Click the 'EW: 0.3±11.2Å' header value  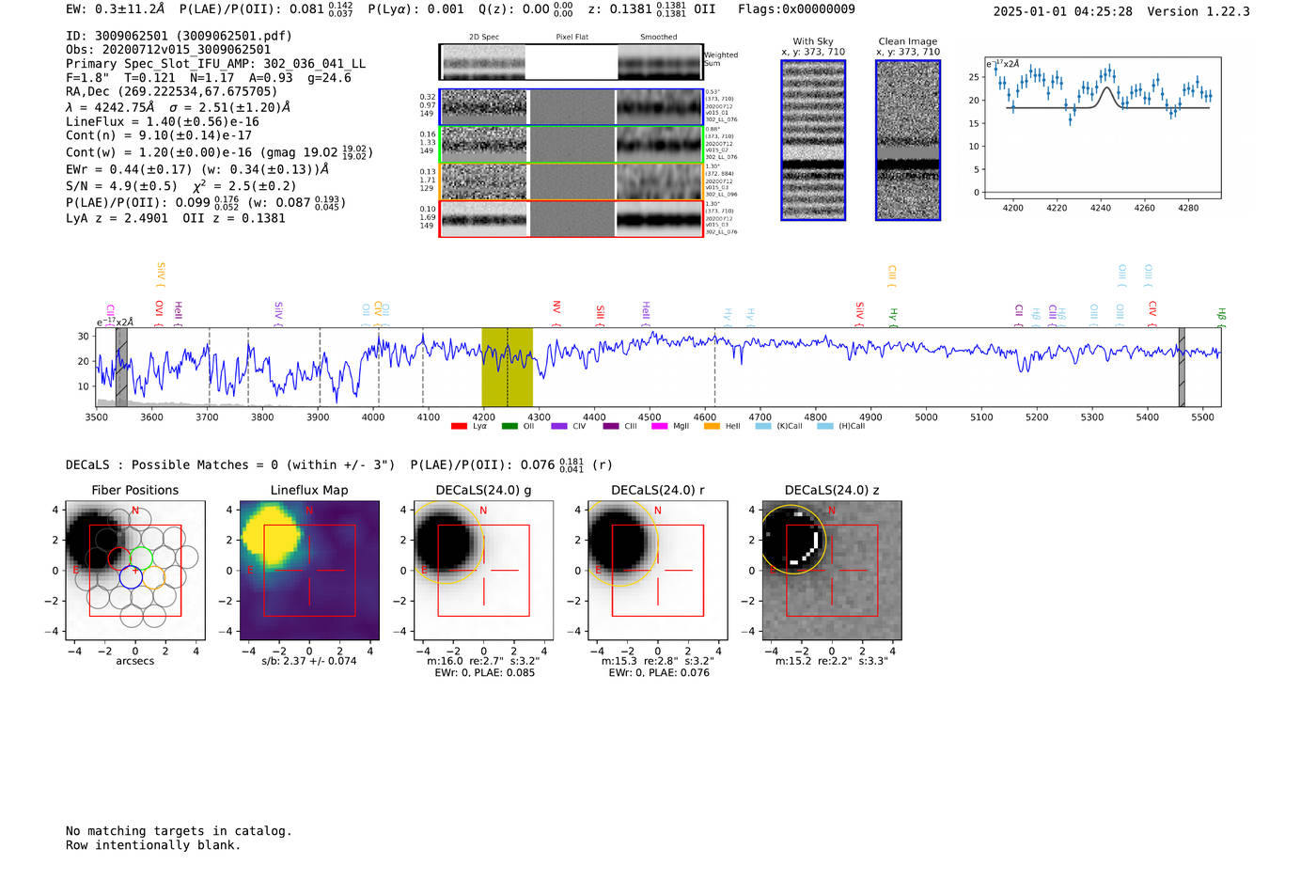pos(115,8)
